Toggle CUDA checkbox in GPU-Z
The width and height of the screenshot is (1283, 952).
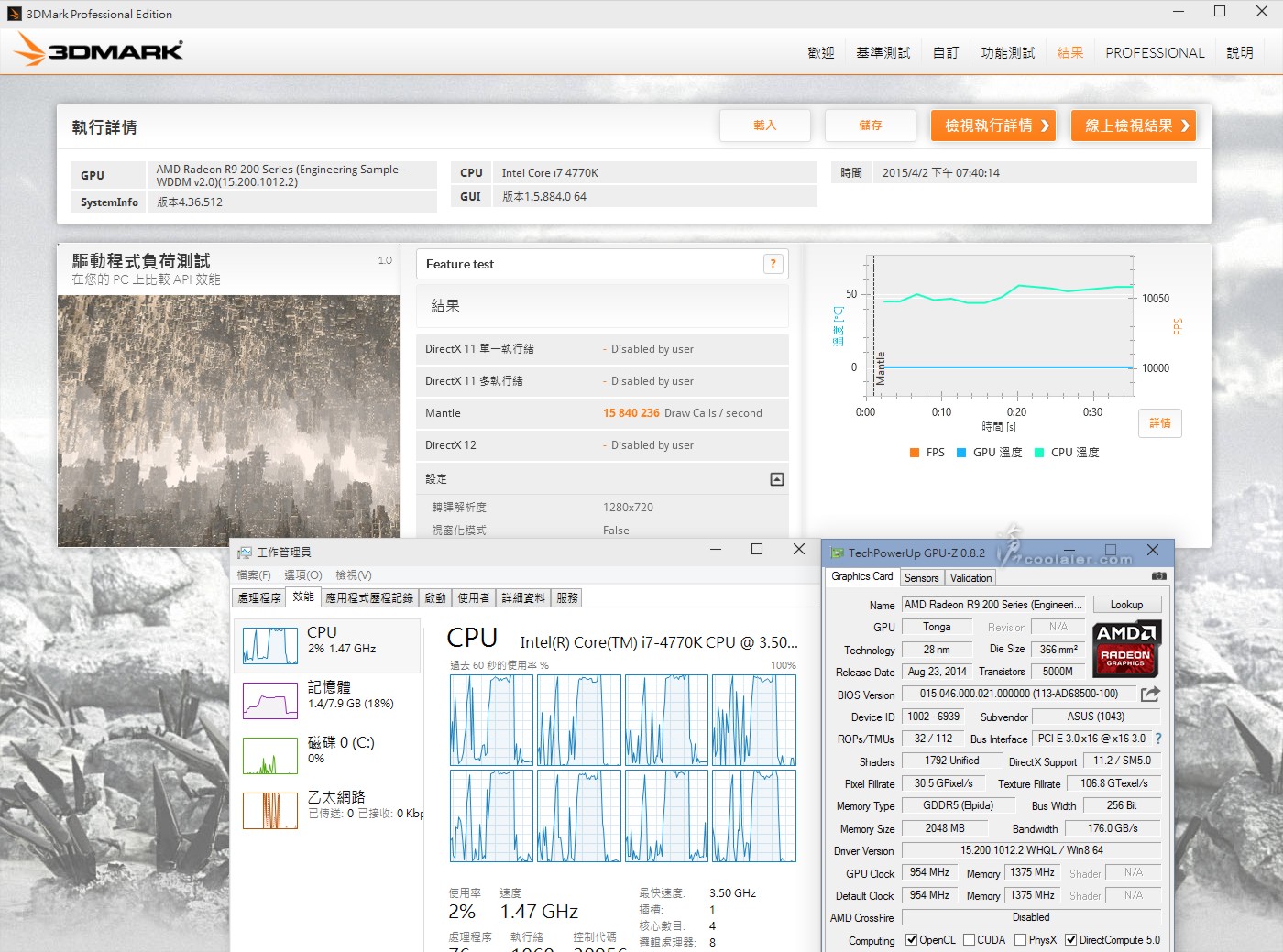(969, 939)
